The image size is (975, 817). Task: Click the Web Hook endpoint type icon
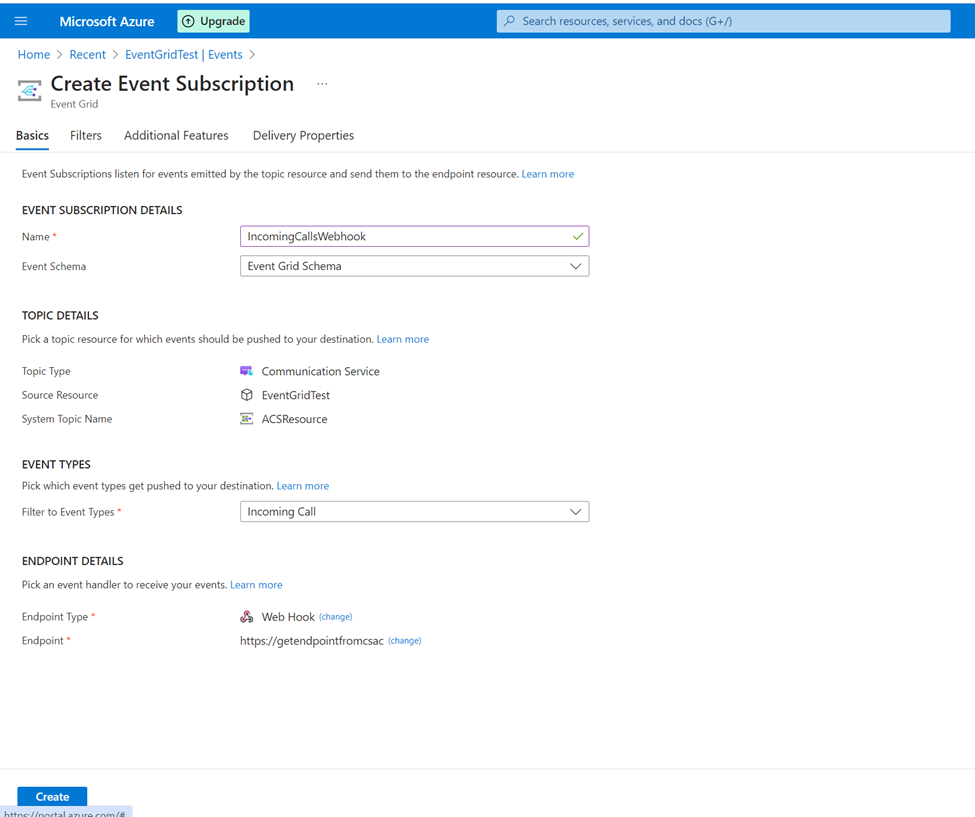pyautogui.click(x=247, y=616)
